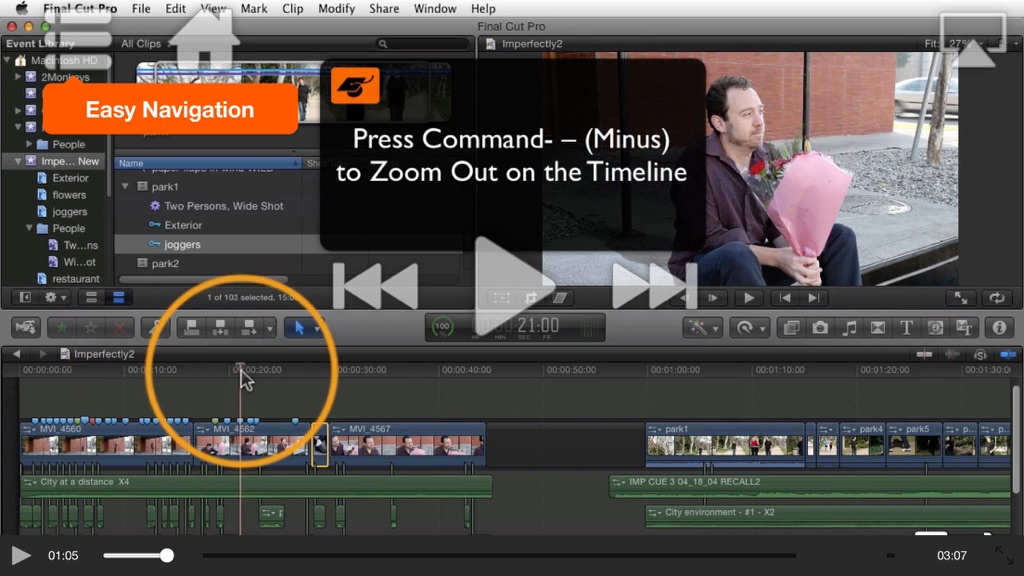Click the Unrate outline star button
Viewport: 1024px width, 576px height.
click(x=91, y=327)
